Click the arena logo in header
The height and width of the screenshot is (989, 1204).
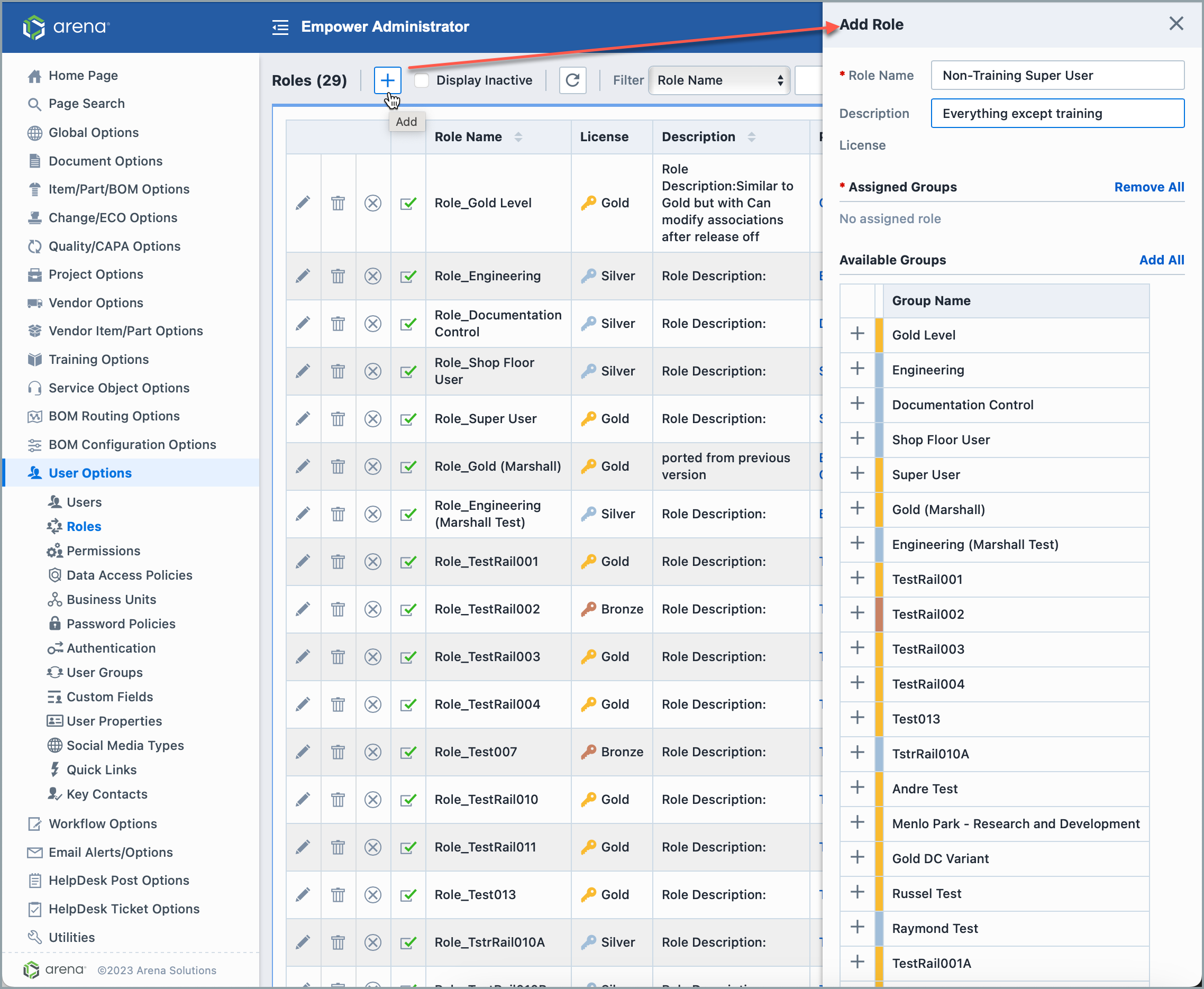[66, 27]
